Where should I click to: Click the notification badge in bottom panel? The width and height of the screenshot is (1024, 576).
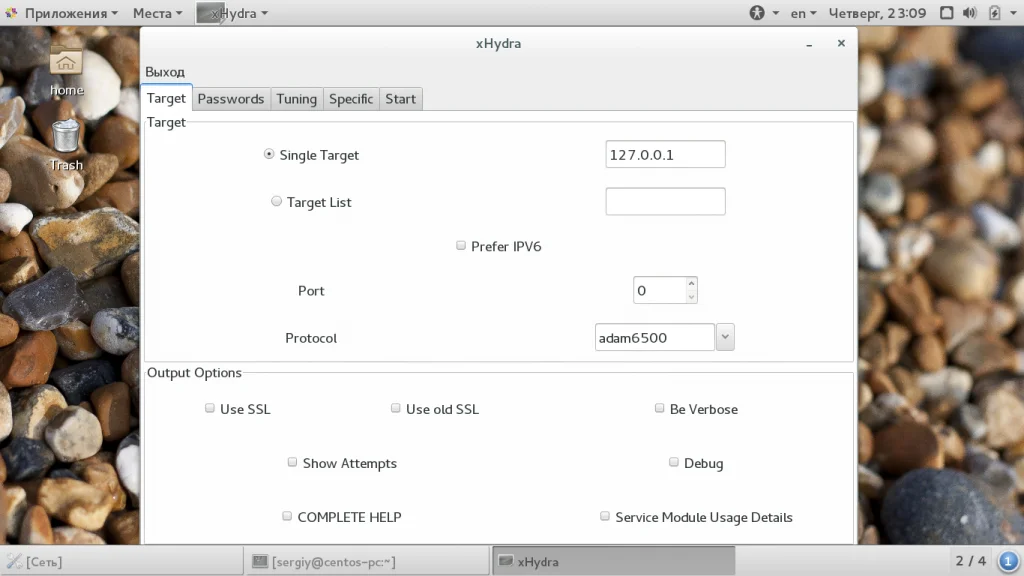coord(1008,561)
